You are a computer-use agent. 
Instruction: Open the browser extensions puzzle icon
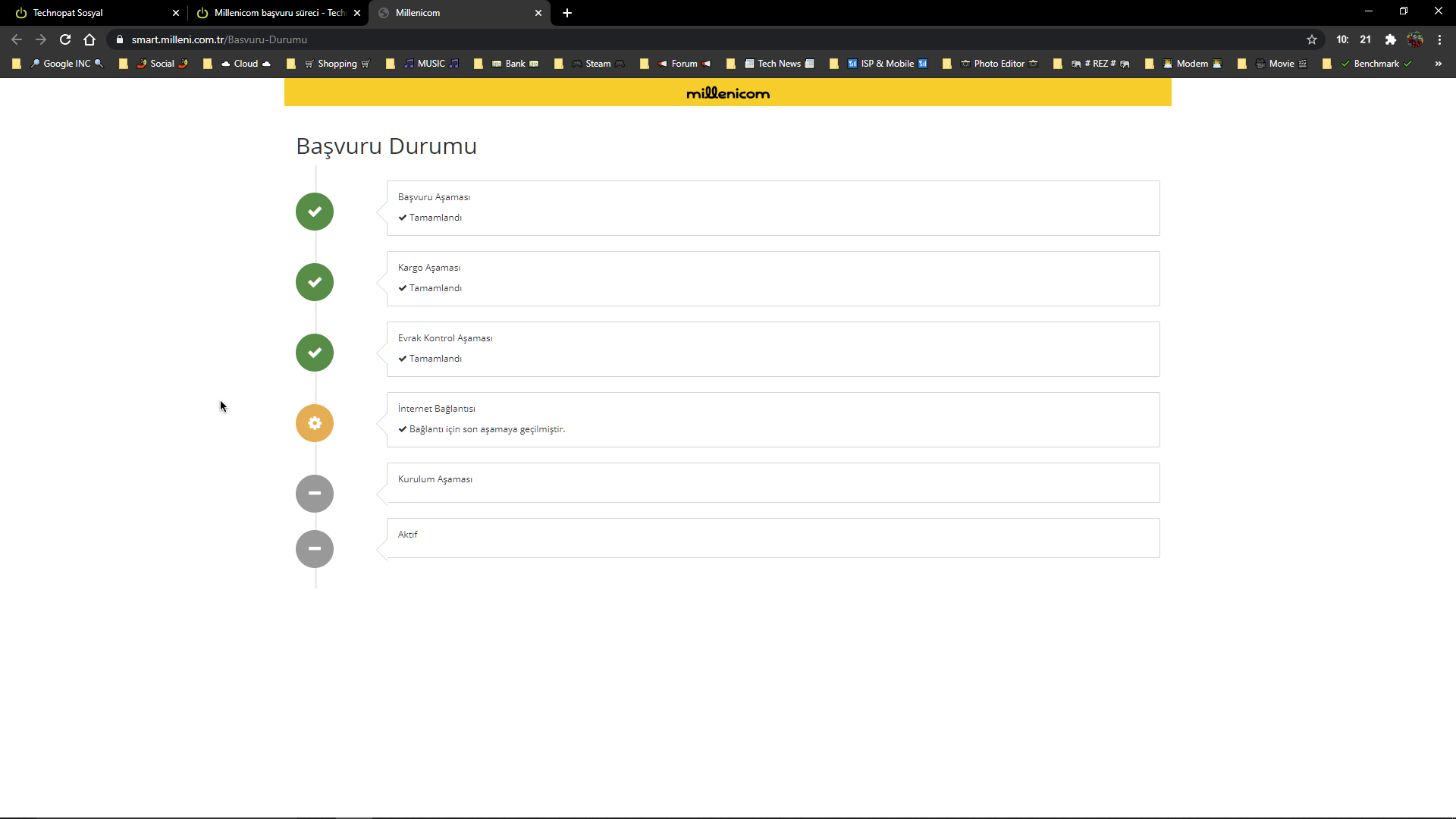coord(1390,39)
